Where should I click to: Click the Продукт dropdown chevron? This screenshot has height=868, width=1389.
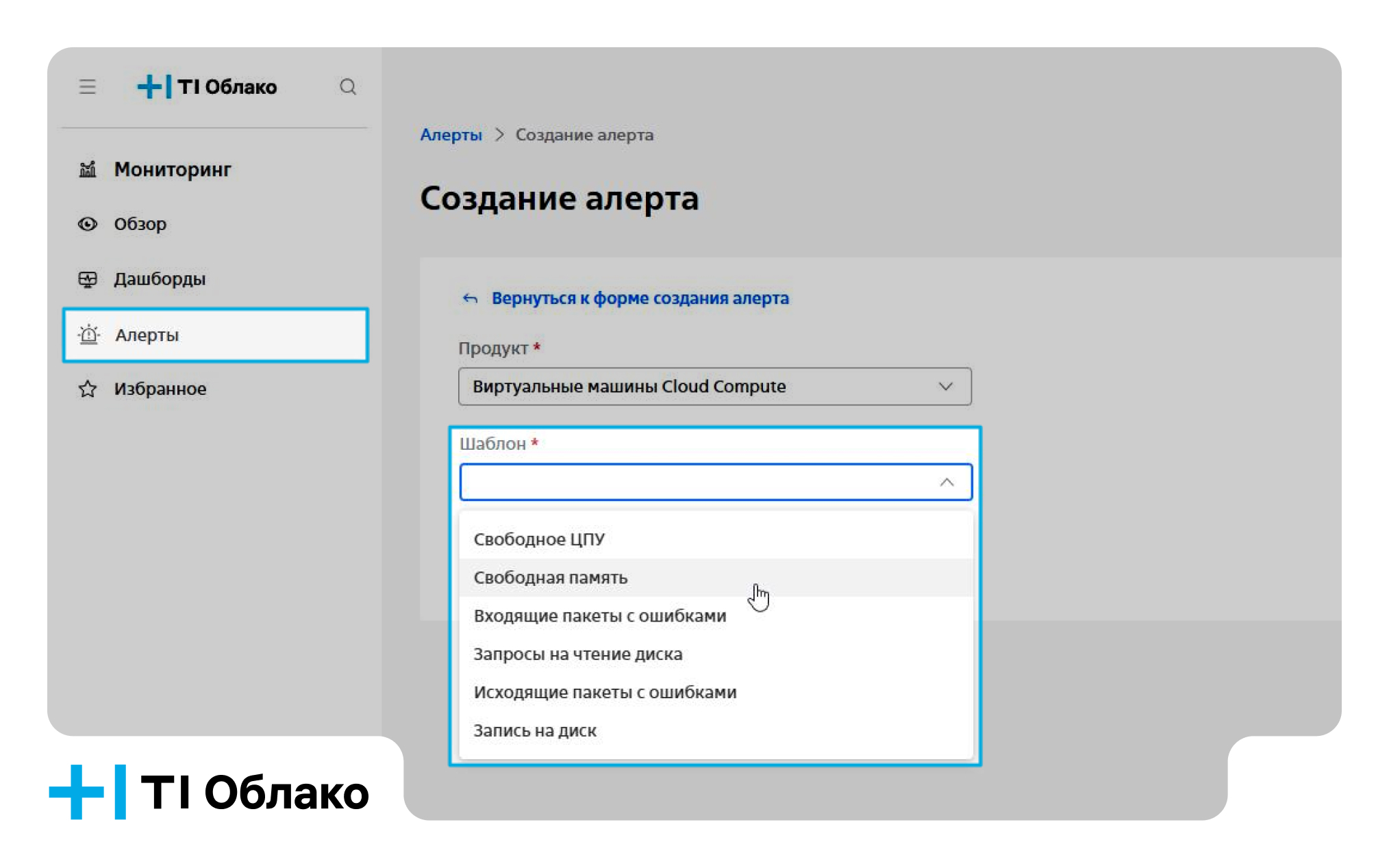(x=946, y=386)
